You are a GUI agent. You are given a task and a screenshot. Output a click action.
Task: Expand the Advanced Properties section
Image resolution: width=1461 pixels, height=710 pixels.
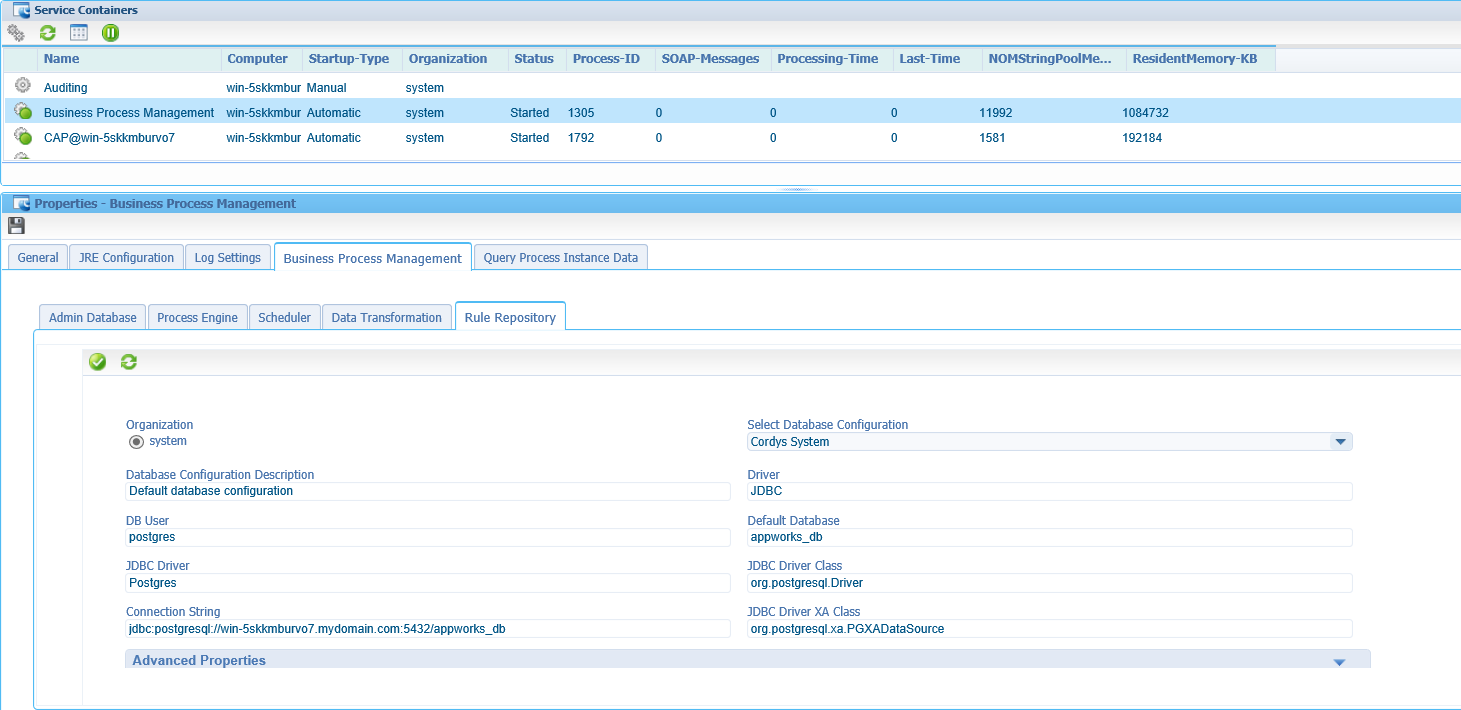point(1339,661)
